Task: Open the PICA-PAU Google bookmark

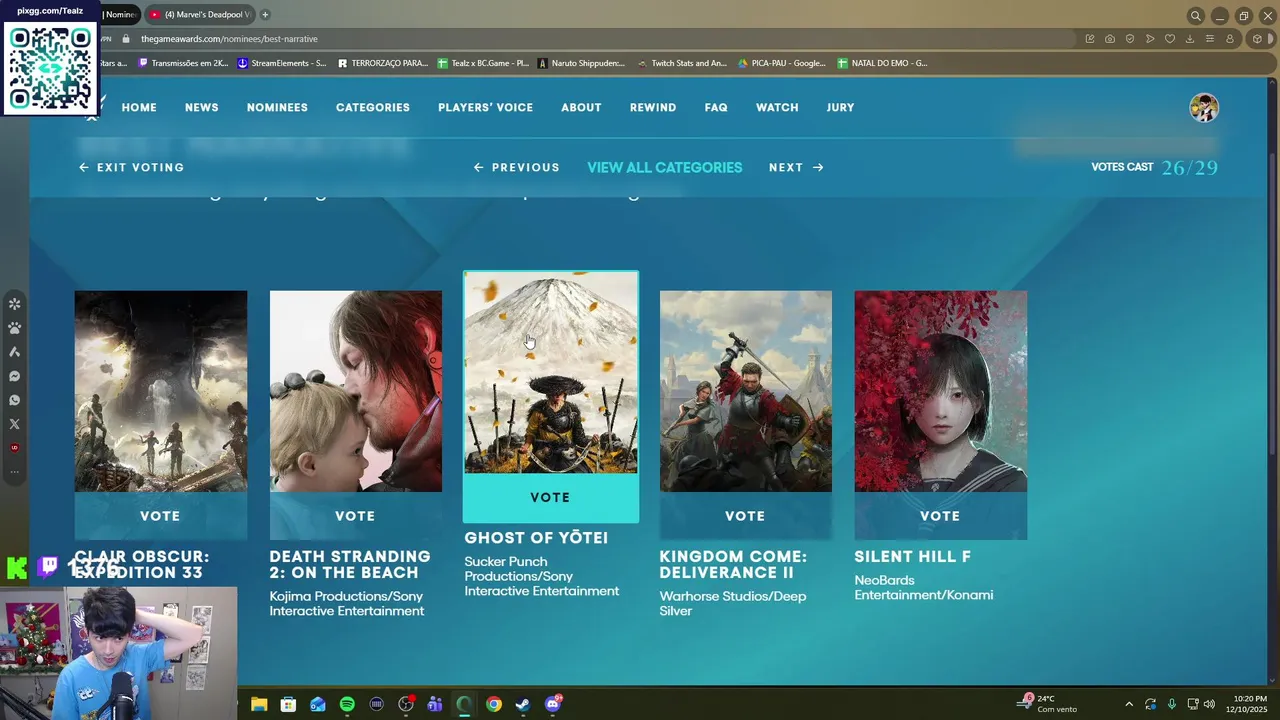Action: tap(781, 63)
